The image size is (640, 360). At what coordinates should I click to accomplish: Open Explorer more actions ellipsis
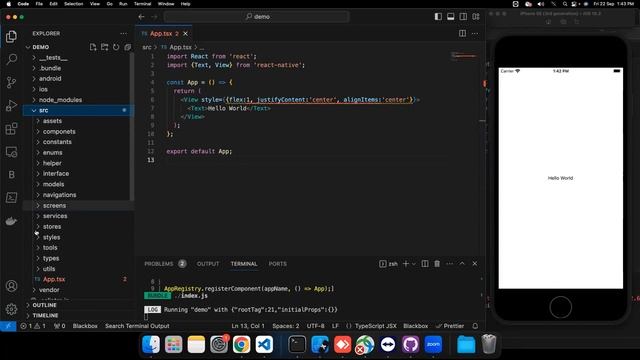[x=124, y=33]
